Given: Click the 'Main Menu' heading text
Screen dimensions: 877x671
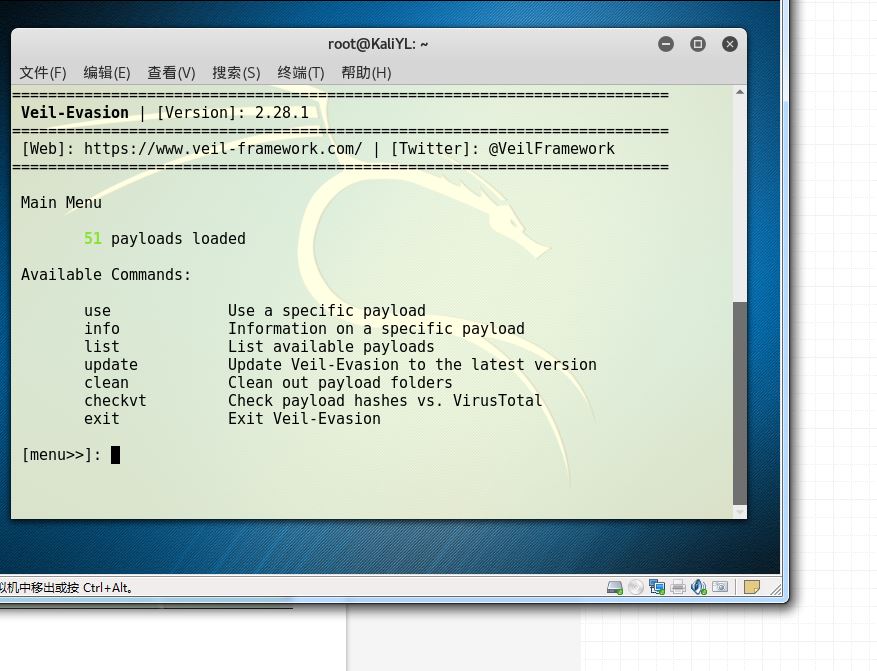Looking at the screenshot, I should point(61,202).
